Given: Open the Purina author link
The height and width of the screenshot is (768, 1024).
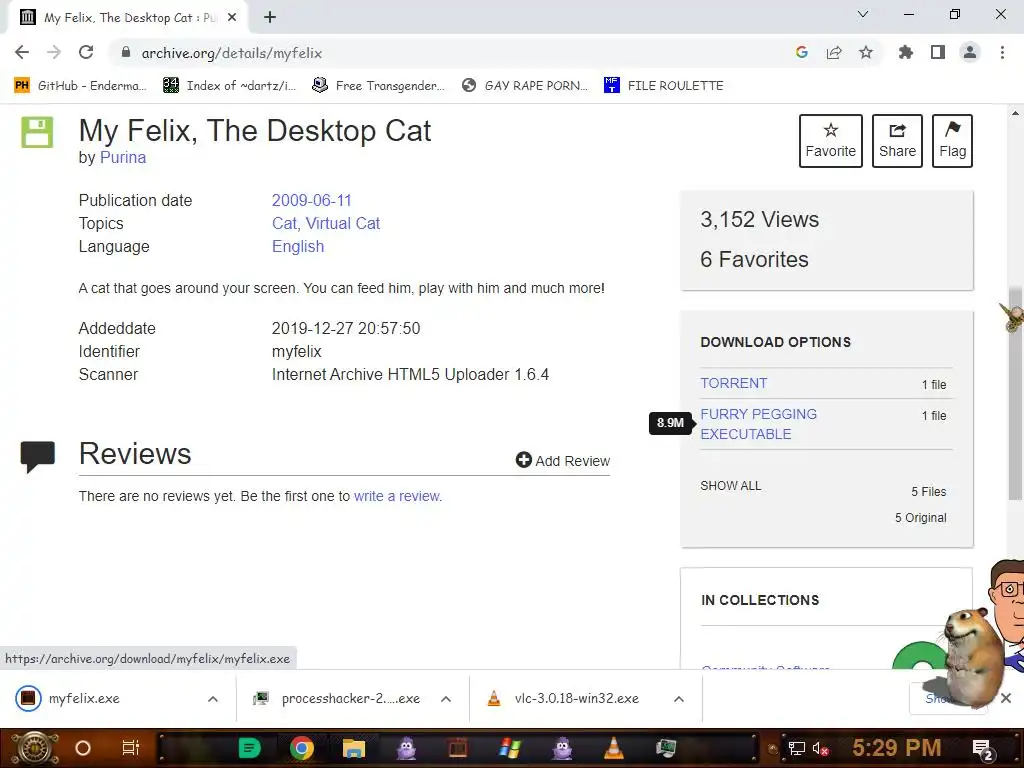Looking at the screenshot, I should click(123, 157).
